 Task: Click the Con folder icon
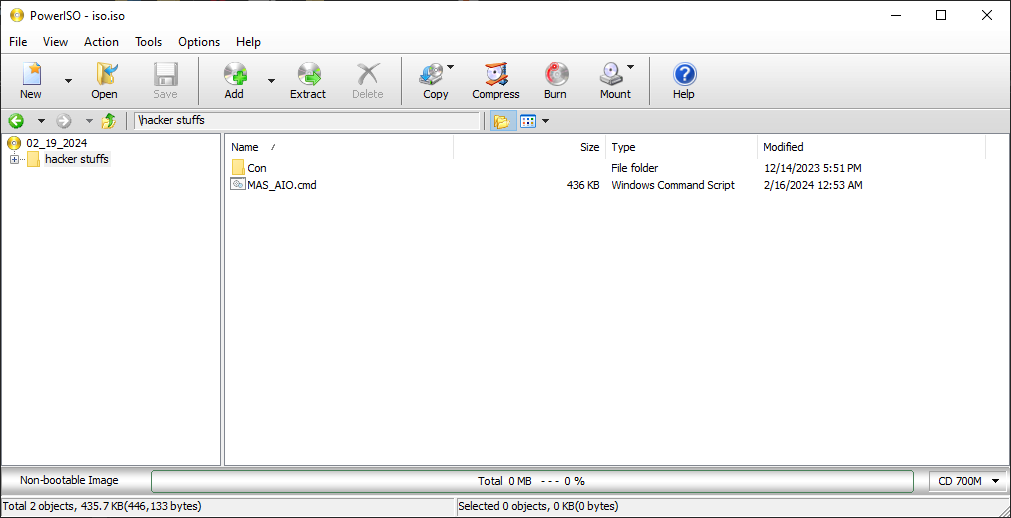pyautogui.click(x=239, y=168)
